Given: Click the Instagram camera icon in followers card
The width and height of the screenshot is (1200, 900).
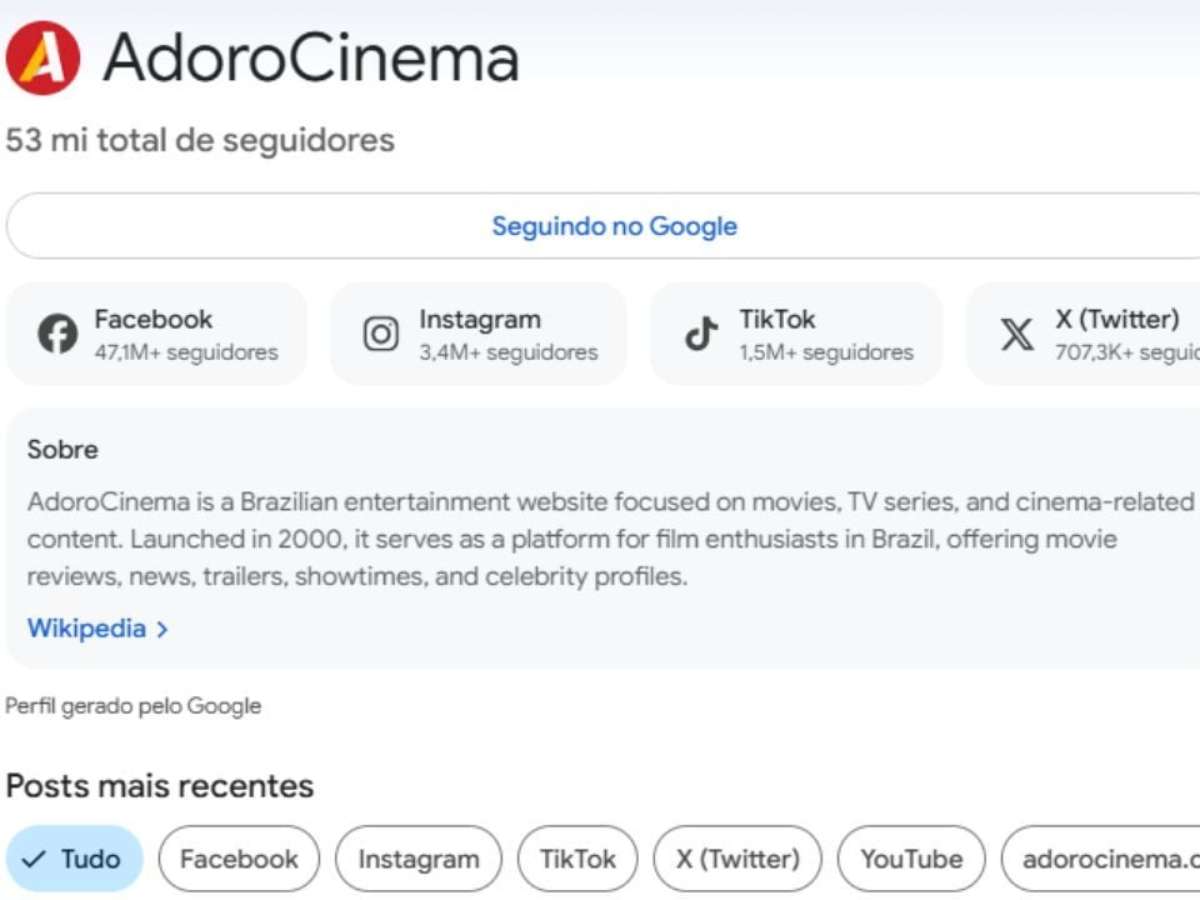Looking at the screenshot, I should point(381,334).
